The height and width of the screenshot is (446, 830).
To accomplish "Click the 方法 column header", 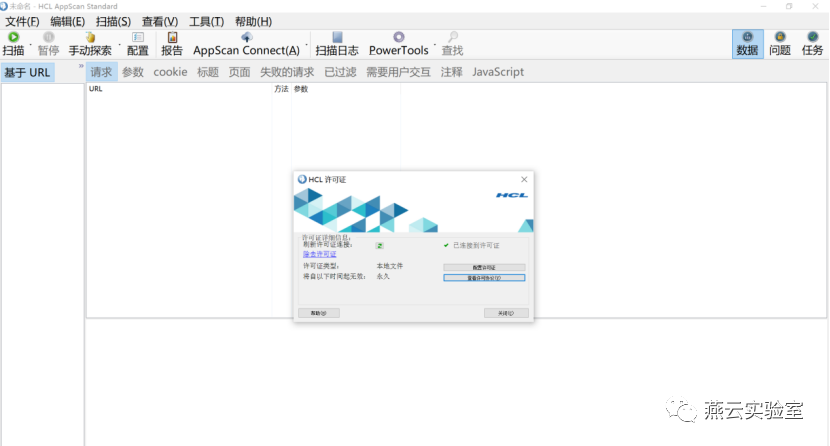I will coord(282,89).
